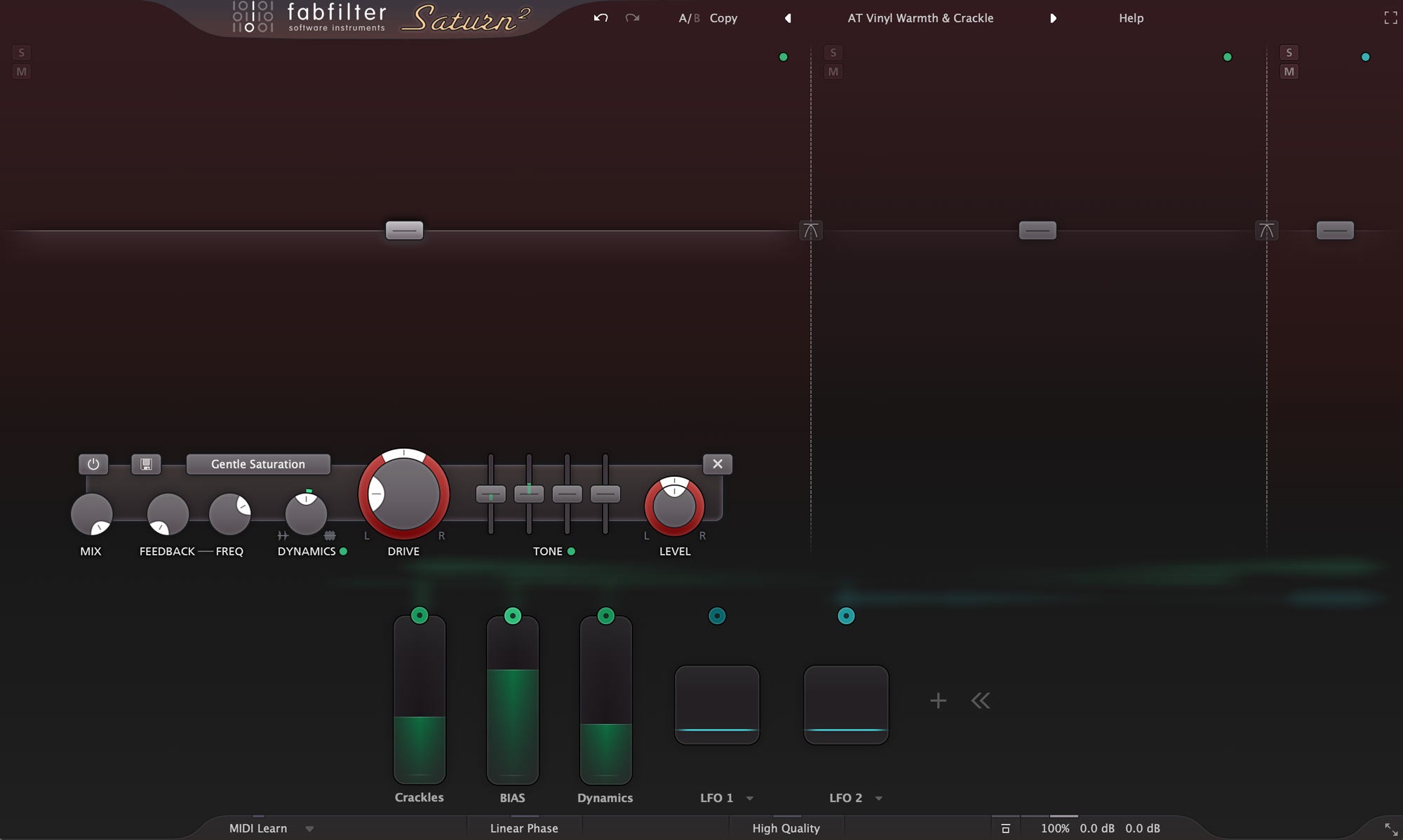
Task: Mute the third band with M button
Action: point(1289,72)
